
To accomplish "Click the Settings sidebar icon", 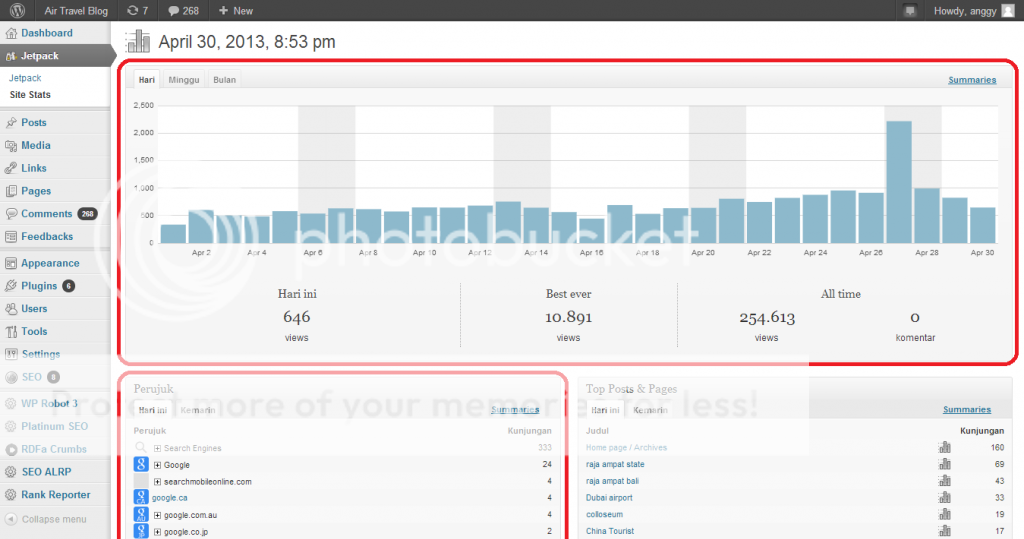I will 11,353.
